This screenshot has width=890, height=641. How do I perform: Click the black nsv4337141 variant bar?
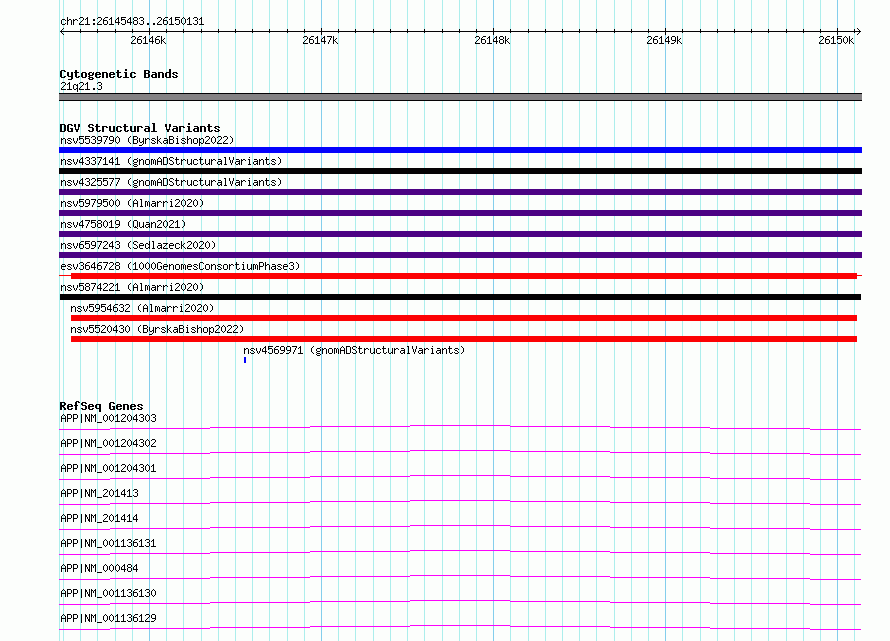coord(460,171)
